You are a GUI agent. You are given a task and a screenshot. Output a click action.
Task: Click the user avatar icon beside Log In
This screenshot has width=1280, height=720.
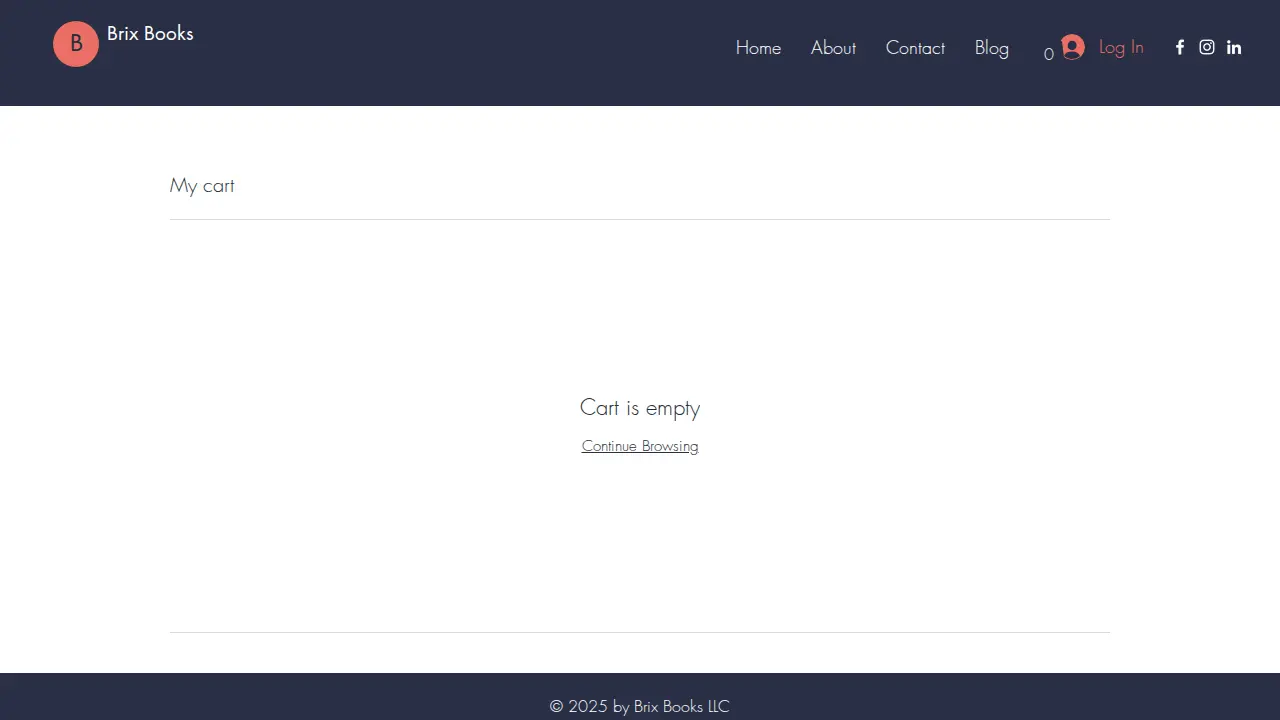coord(1073,47)
